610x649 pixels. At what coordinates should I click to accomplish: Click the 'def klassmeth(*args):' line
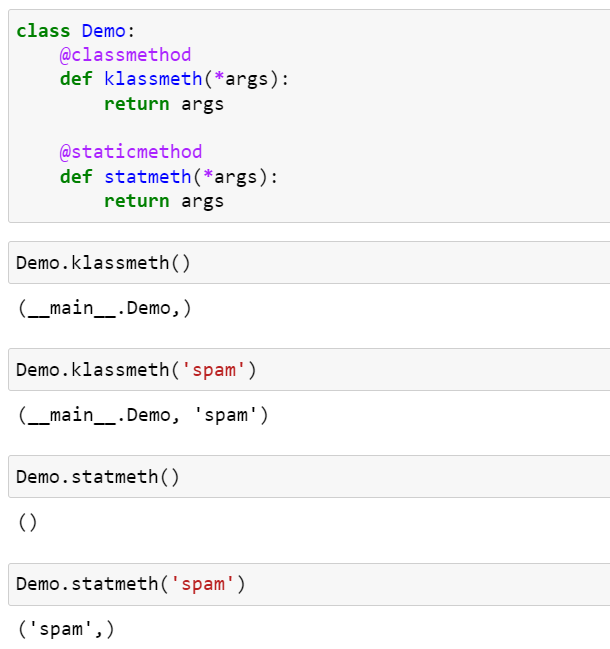coord(174,79)
